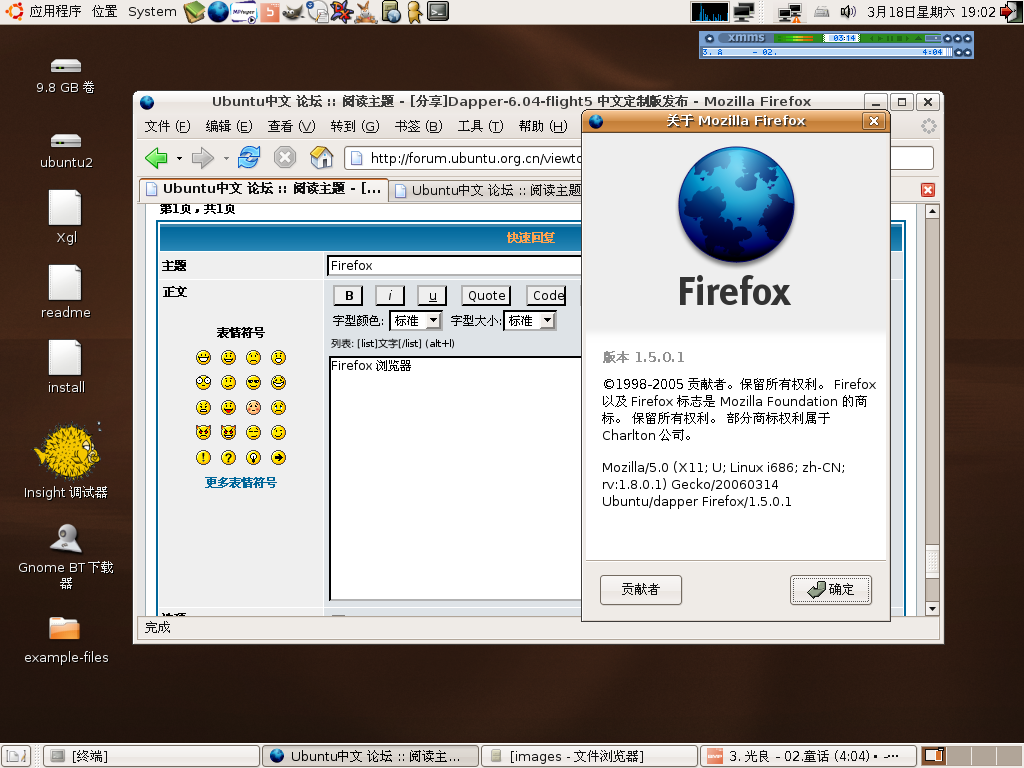The image size is (1024, 768).
Task: Open the System menu in top panel
Action: pos(152,12)
